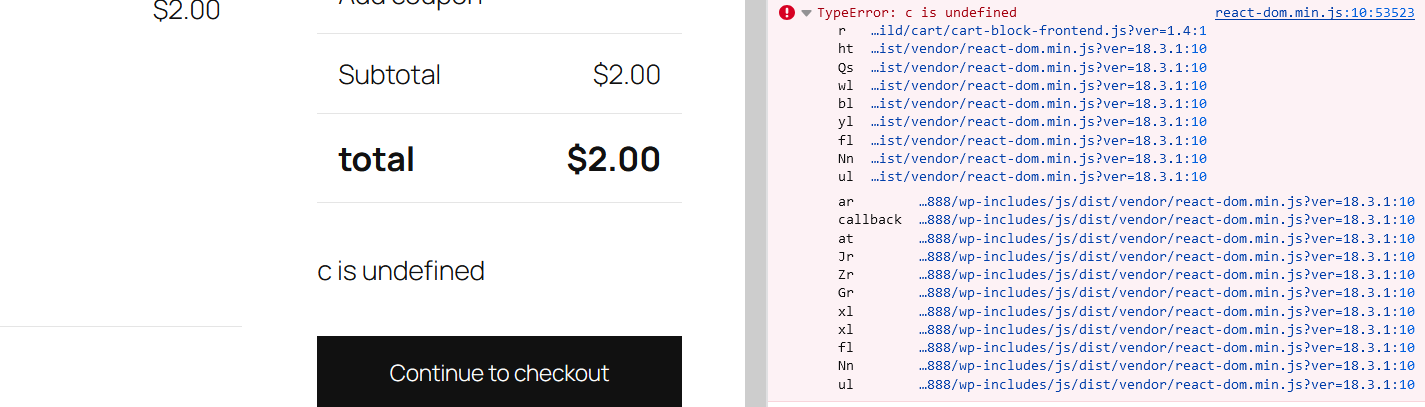Open source link for wl stack frame
The image size is (1425, 407).
coord(1038,86)
